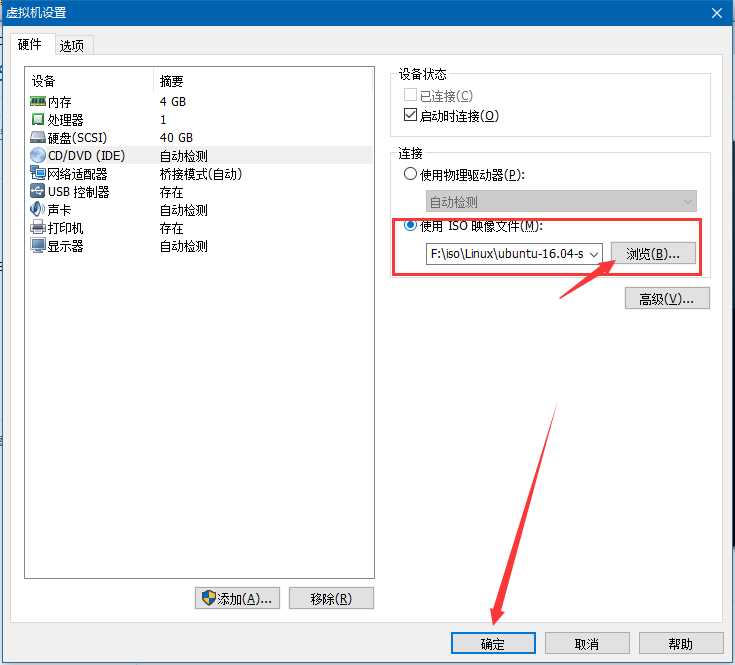Screen dimensions: 735x665
Task: Select the 显示器 device row
Action: coord(201,246)
